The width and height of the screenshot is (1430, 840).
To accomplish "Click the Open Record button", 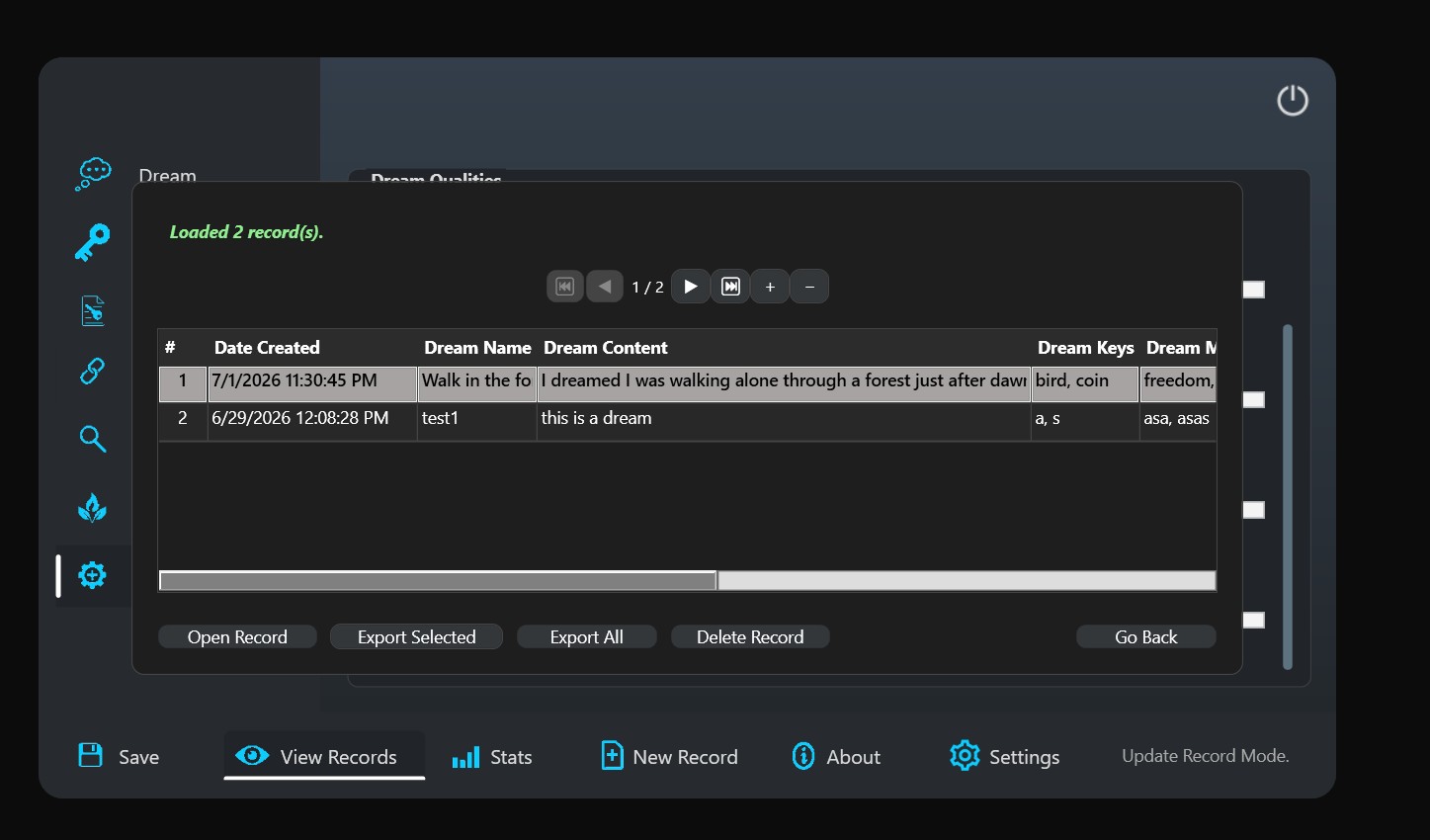I will click(237, 637).
